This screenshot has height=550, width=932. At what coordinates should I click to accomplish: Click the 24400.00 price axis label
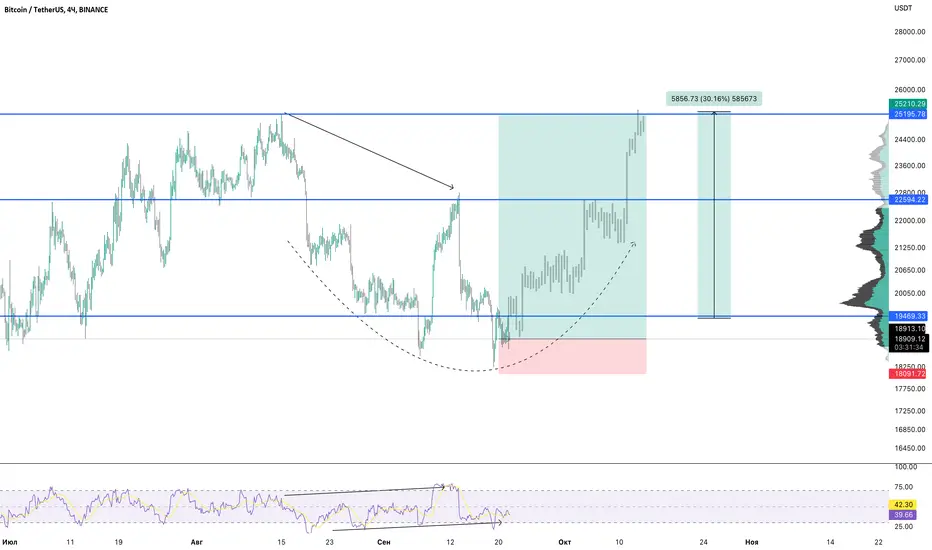click(x=909, y=139)
